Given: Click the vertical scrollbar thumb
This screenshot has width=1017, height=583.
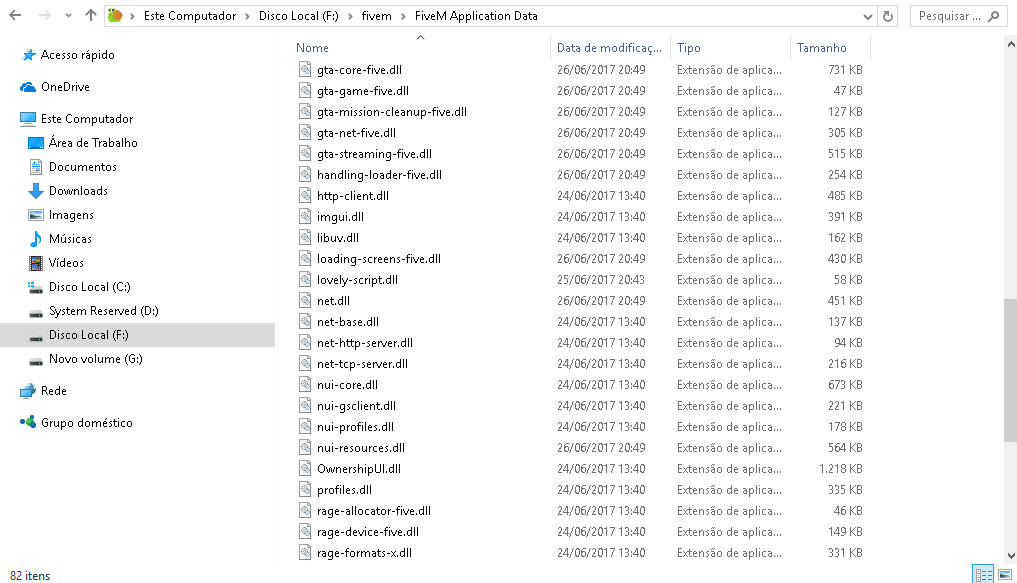Looking at the screenshot, I should pos(1011,371).
